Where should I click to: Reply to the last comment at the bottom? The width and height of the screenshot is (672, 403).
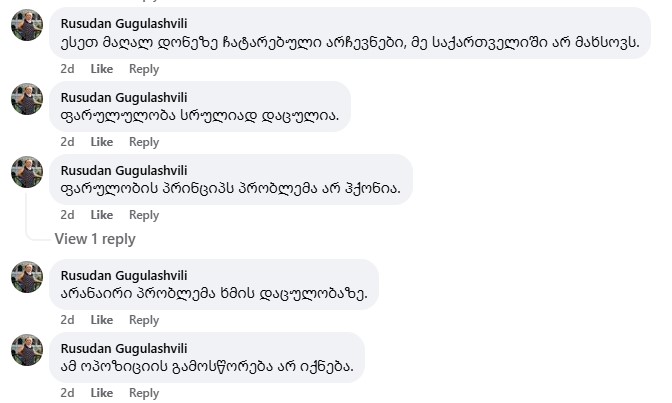pos(144,393)
